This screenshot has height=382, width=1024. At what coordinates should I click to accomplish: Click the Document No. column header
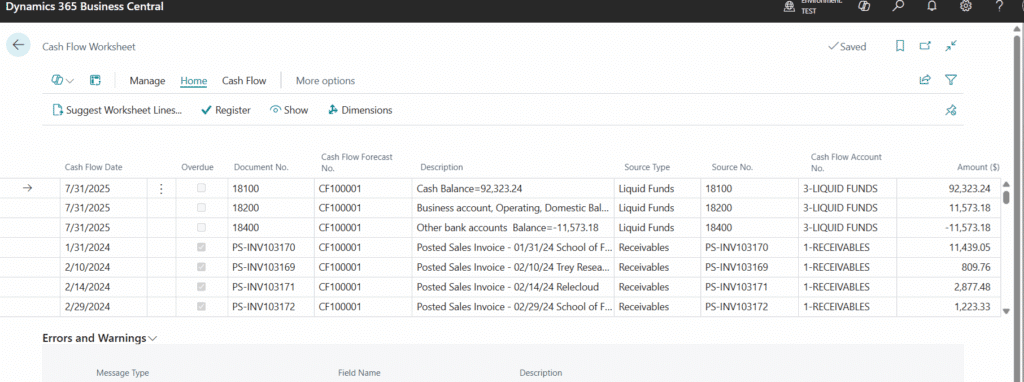click(261, 167)
